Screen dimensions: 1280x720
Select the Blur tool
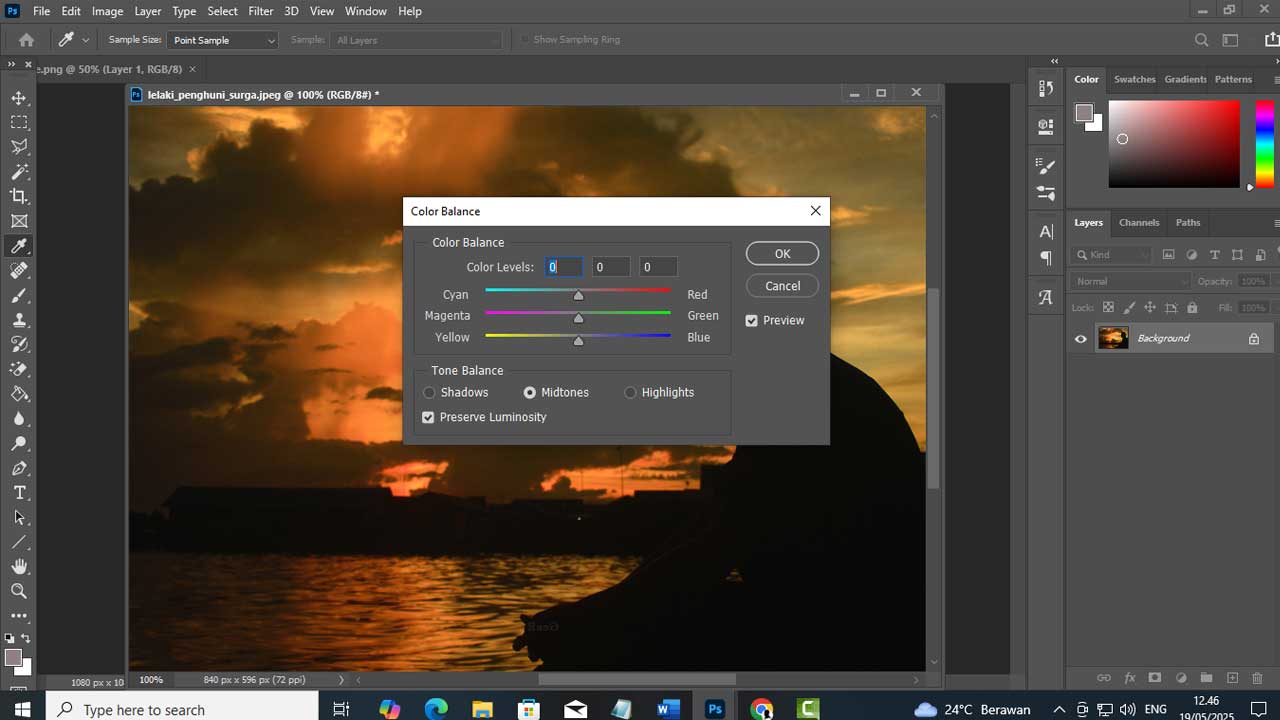[x=19, y=419]
